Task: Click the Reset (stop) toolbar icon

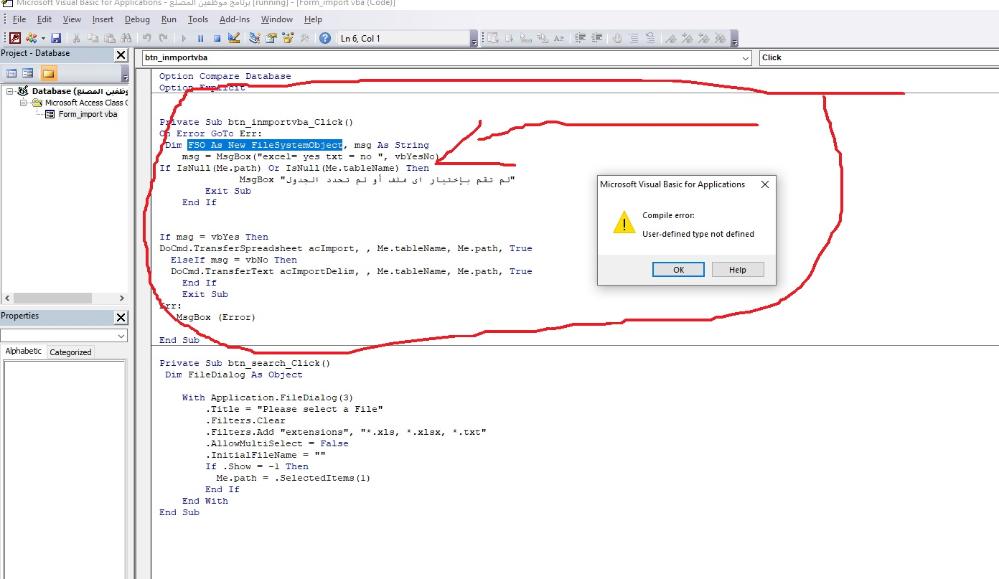Action: (x=215, y=39)
